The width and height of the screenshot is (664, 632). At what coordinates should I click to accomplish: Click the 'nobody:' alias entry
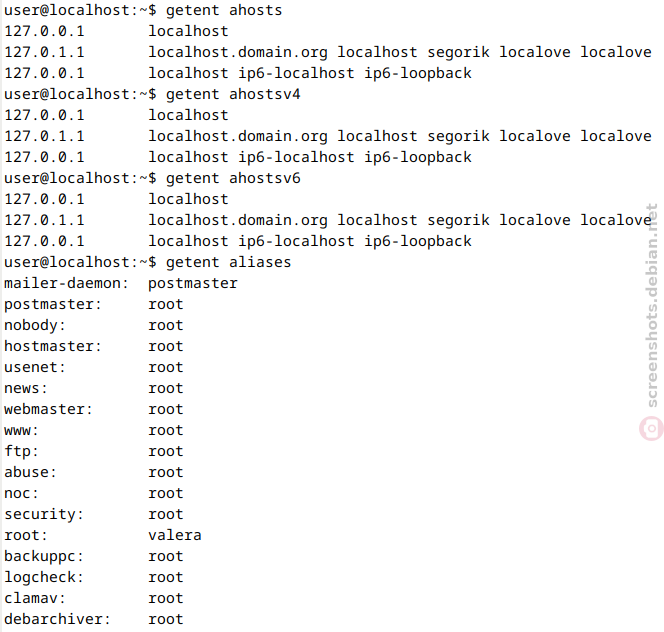[35, 325]
